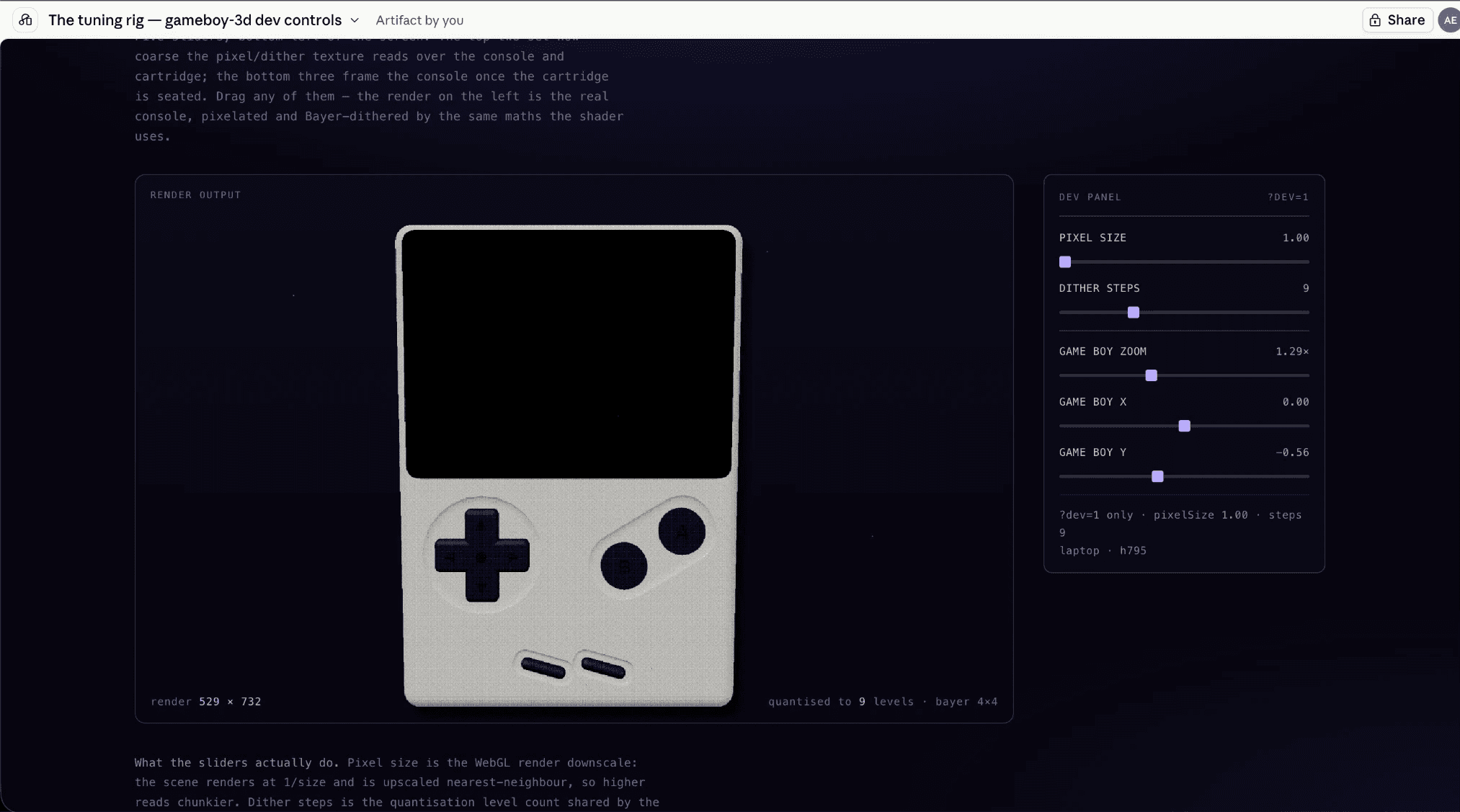The image size is (1460, 812).
Task: Click the 'render 529 × 732' readout
Action: tap(206, 702)
